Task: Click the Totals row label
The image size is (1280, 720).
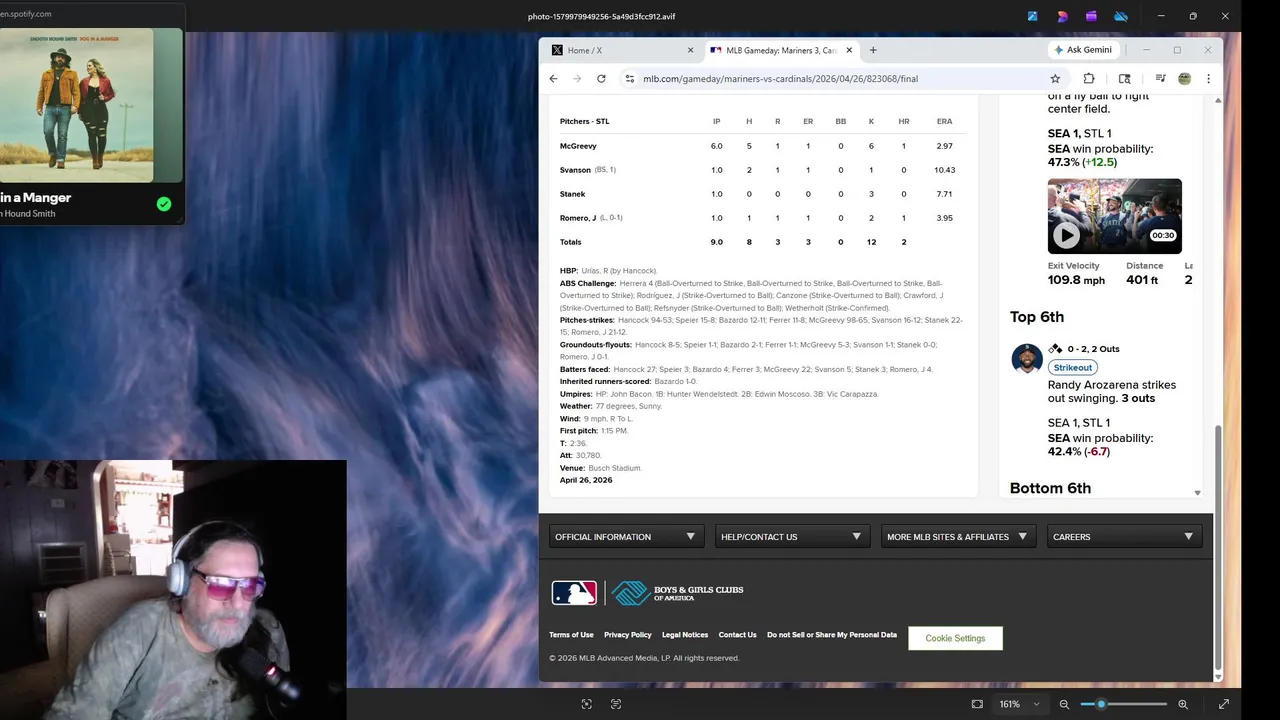Action: 571,242
